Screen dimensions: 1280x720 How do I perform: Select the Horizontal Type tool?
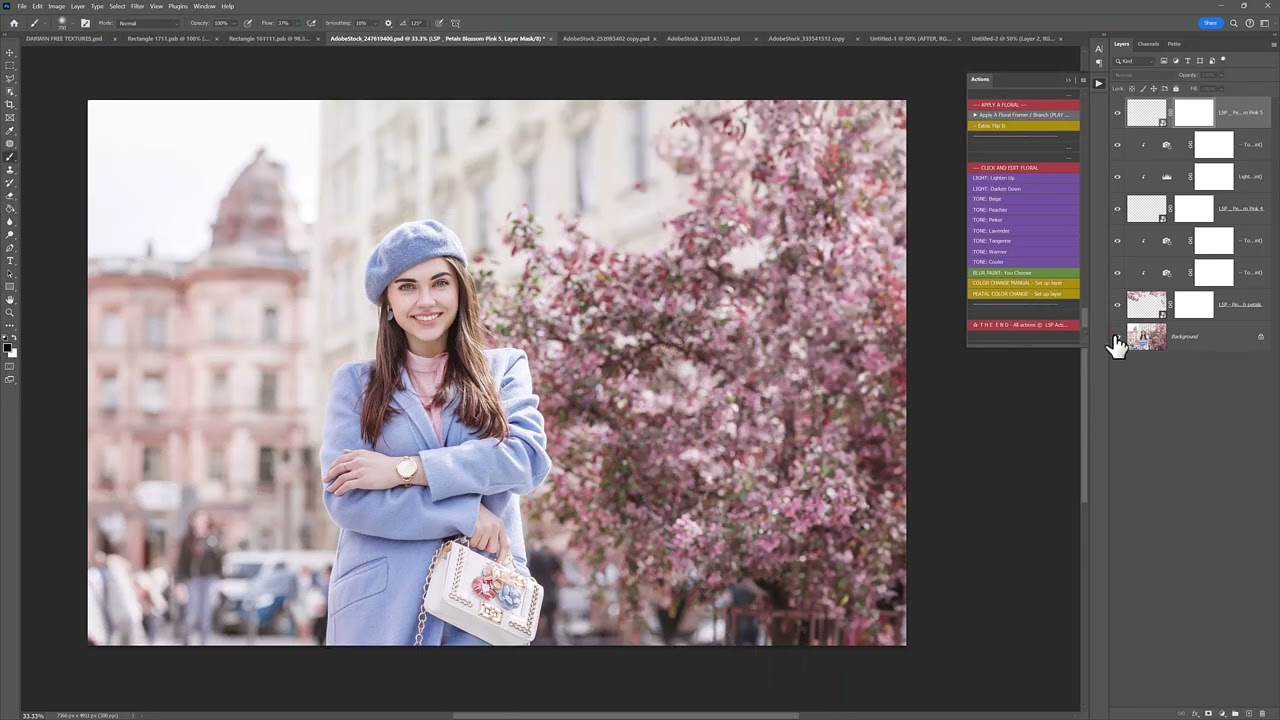[x=10, y=260]
